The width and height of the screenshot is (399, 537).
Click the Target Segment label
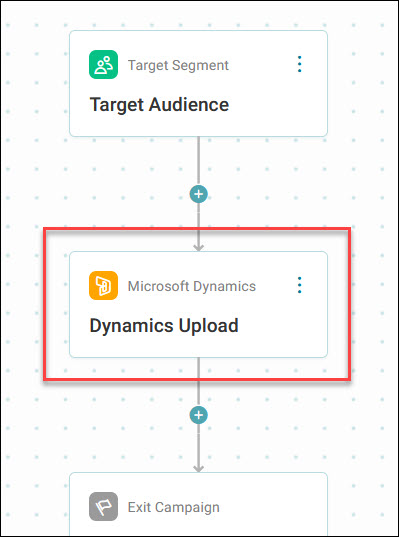click(x=178, y=65)
